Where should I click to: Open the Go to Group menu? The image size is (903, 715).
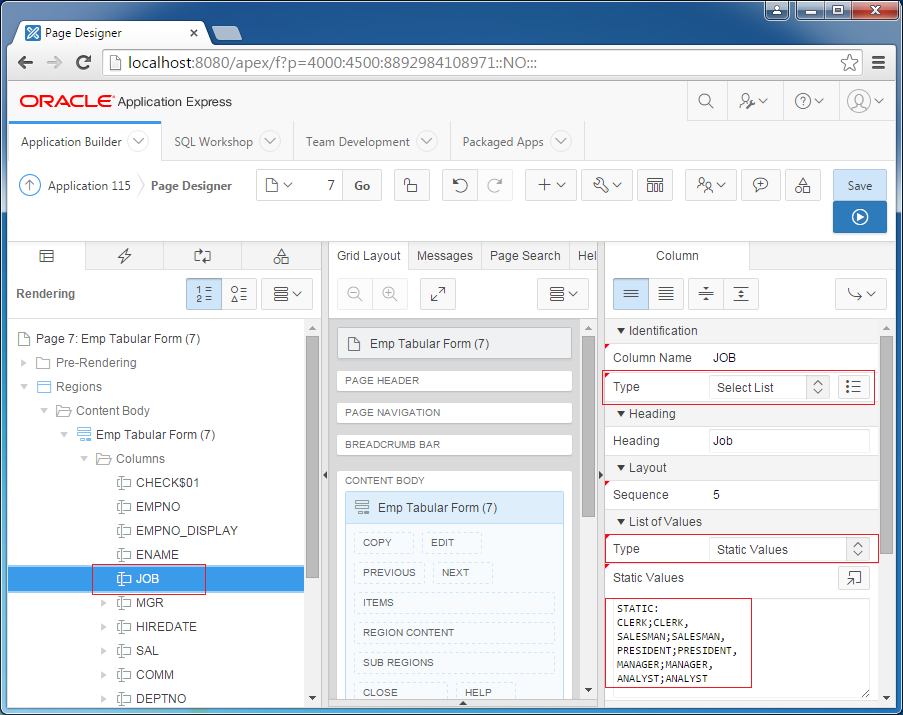861,294
